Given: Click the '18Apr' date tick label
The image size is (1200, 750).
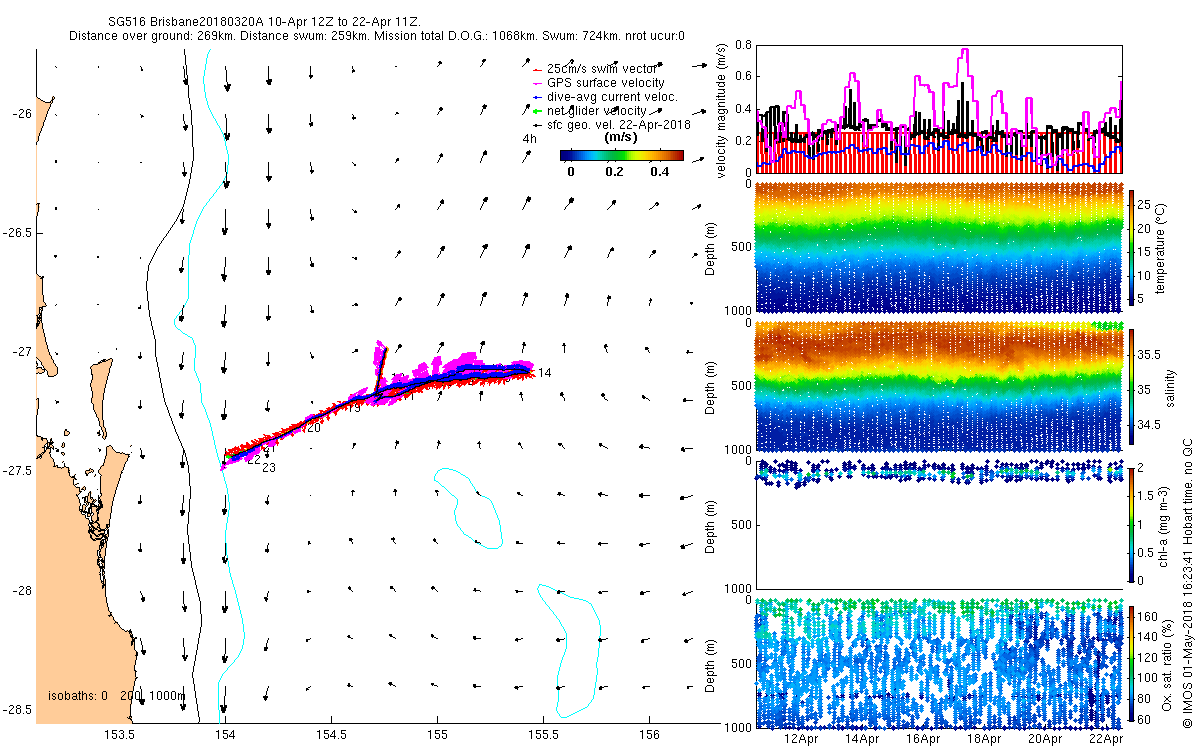Looking at the screenshot, I should tap(985, 739).
